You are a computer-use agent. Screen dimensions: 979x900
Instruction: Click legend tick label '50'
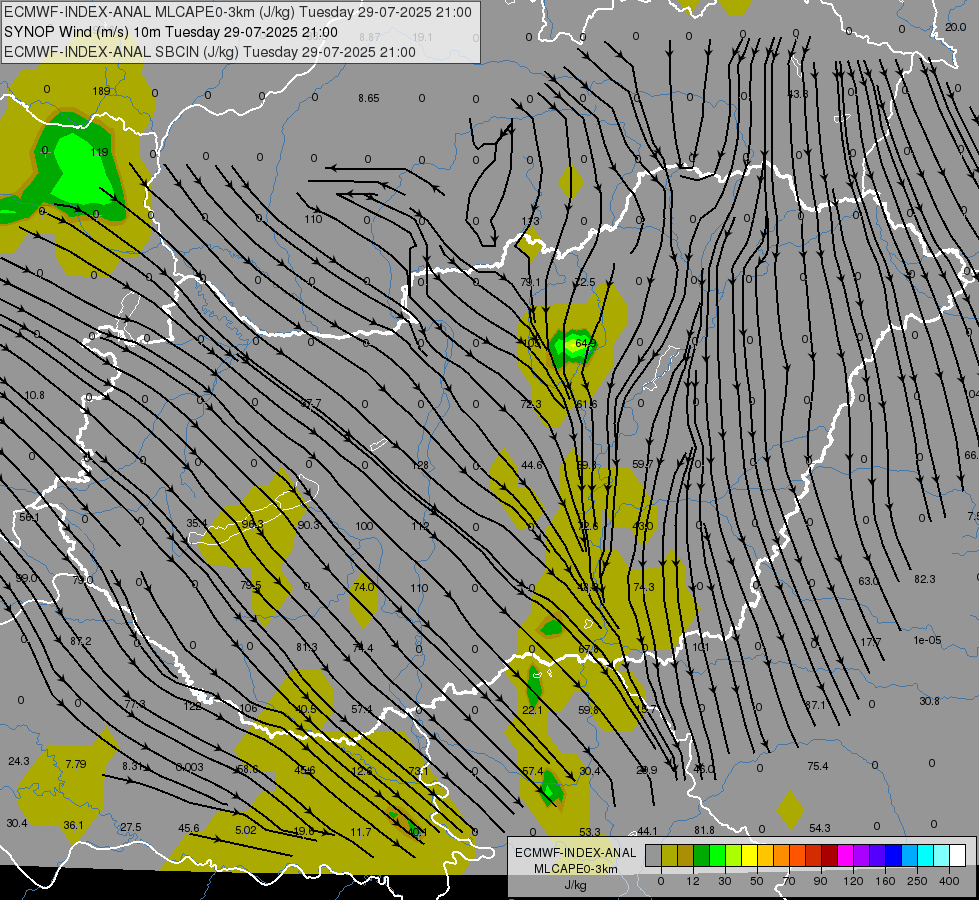point(756,881)
